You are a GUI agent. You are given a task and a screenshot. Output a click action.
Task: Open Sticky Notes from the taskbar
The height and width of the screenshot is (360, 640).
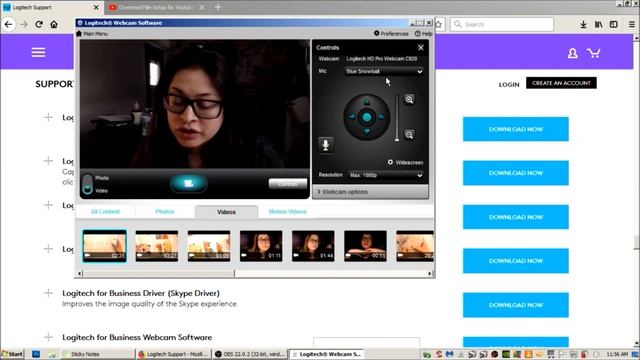coord(97,354)
